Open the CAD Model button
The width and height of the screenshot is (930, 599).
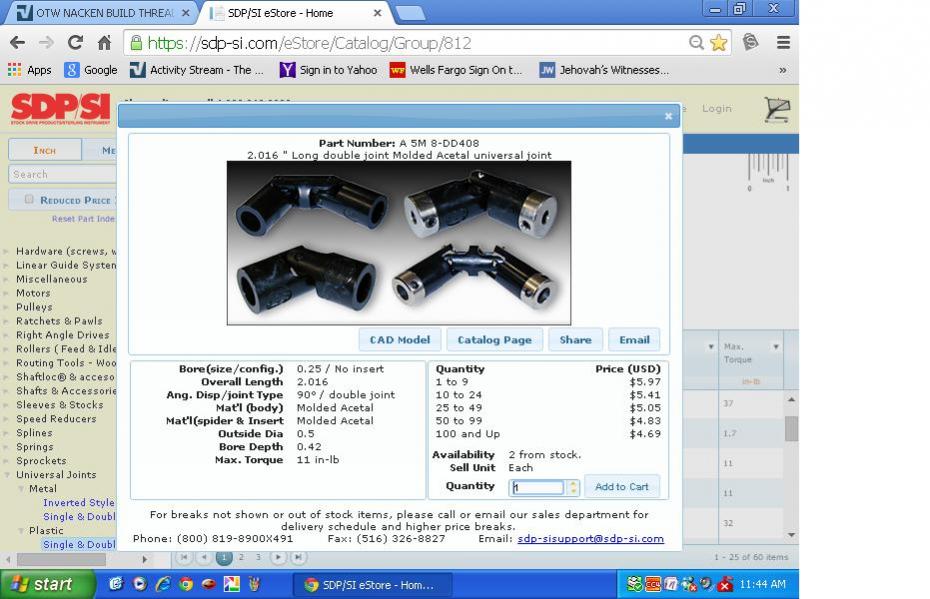pos(399,340)
